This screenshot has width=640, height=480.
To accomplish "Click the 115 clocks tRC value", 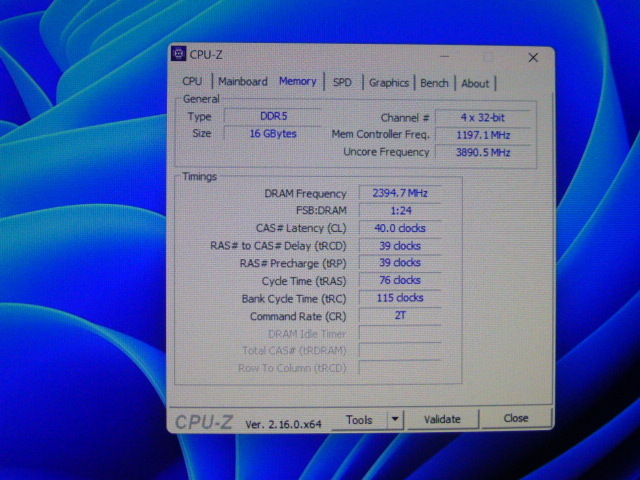I will (400, 298).
